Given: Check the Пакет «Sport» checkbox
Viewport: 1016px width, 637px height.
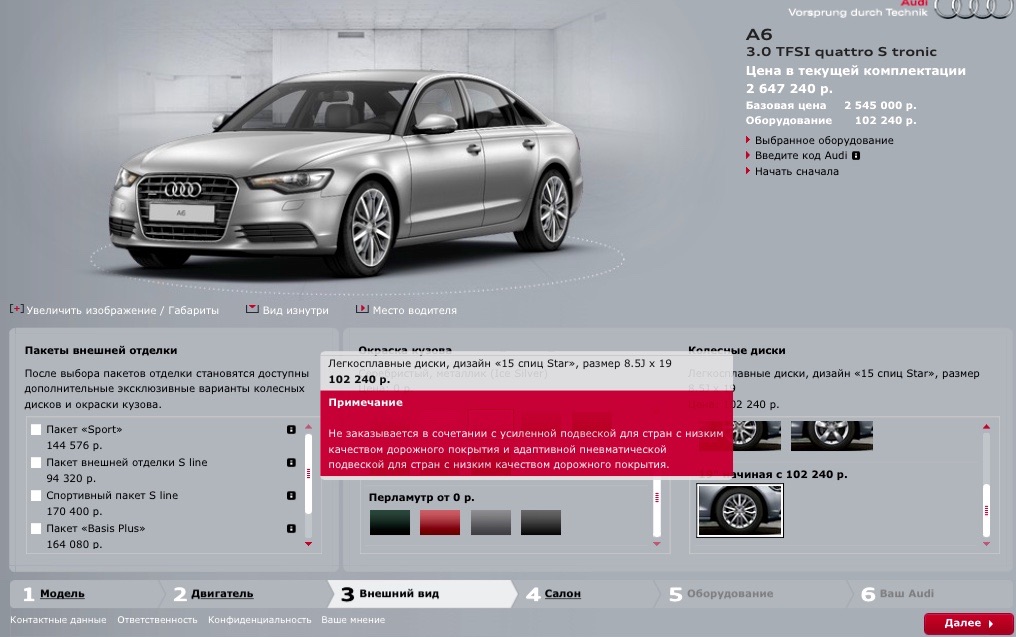Looking at the screenshot, I should pyautogui.click(x=36, y=430).
